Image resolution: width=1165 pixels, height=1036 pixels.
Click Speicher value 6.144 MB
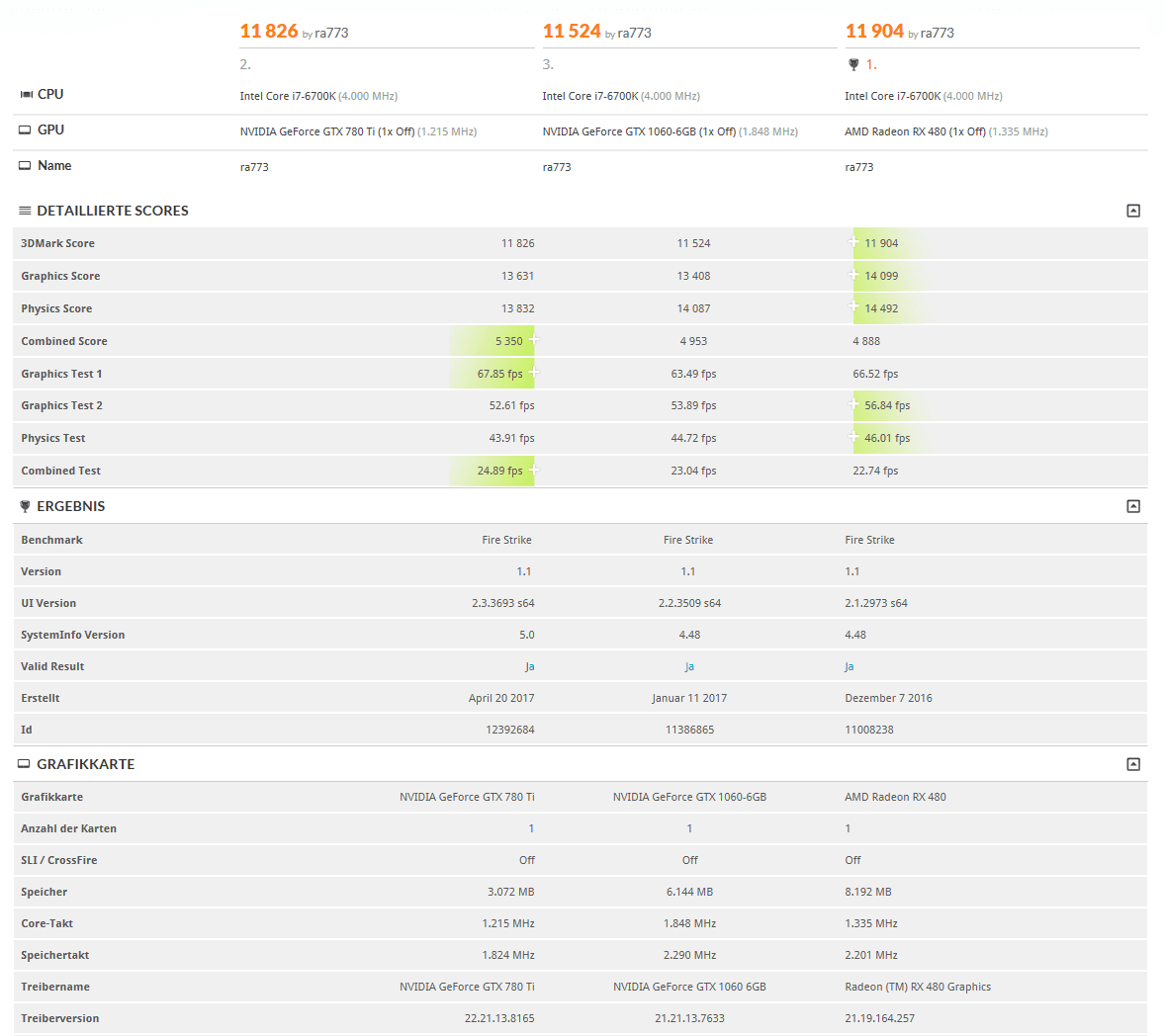click(689, 892)
